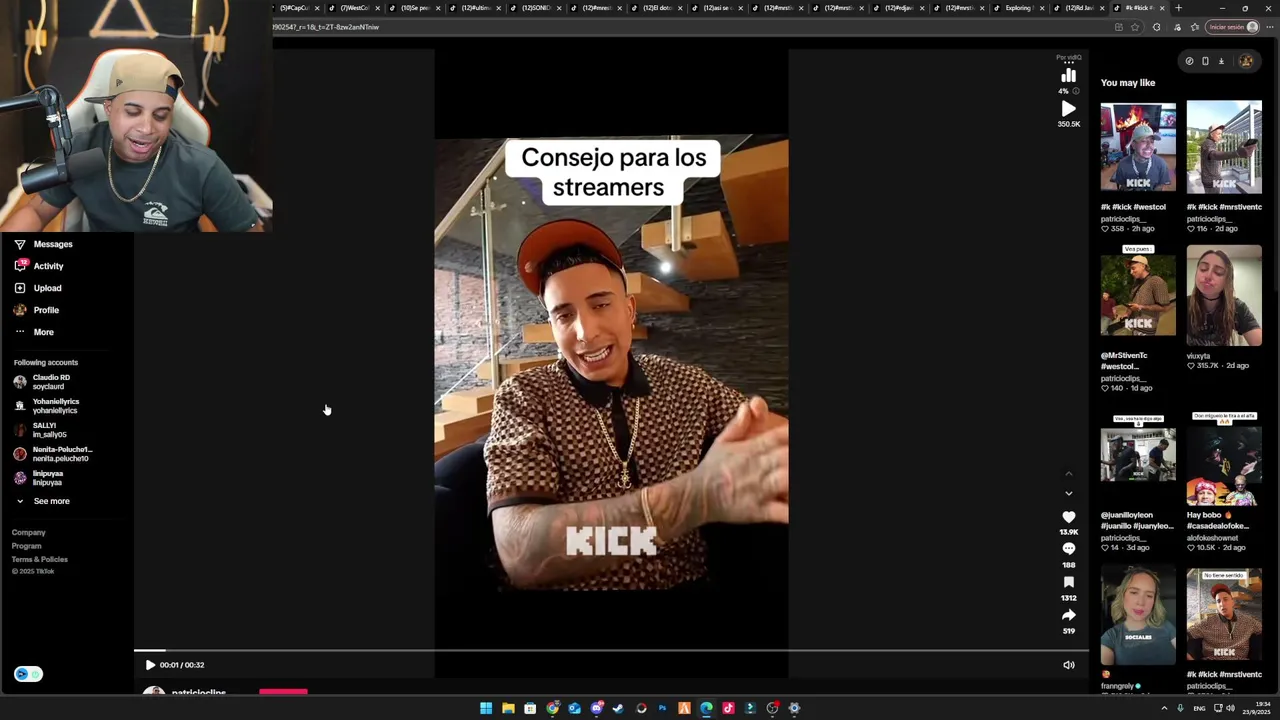Viewport: 1280px width, 720px height.
Task: Open linipuyaa followed account
Action: 38,478
